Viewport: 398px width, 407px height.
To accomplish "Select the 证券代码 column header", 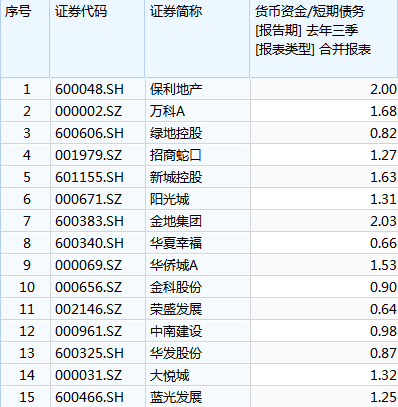I will click(x=97, y=39).
